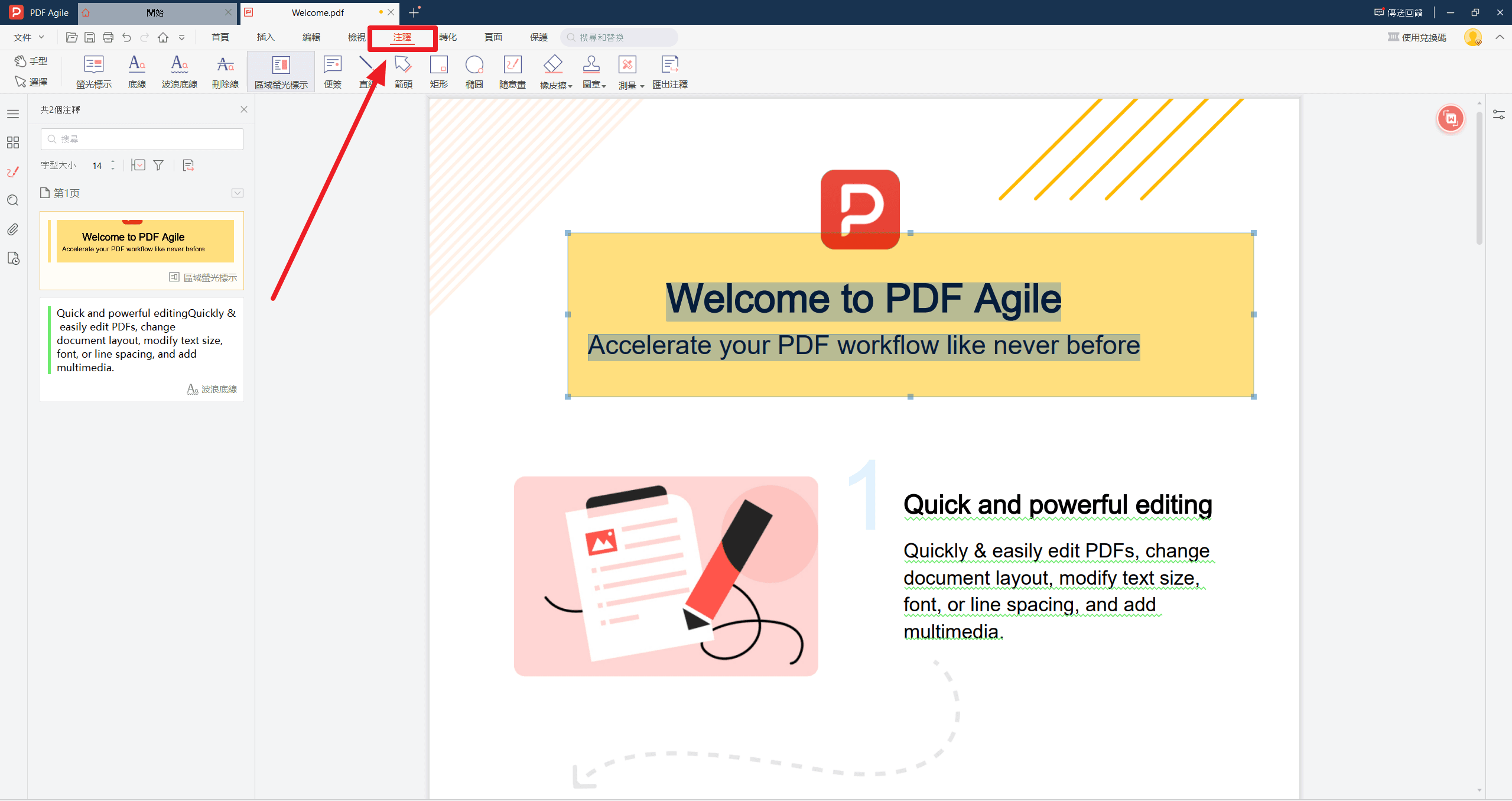Viewport: 1512px width, 801px height.
Task: Open the 橡皮擦 eraser dropdown arrow
Action: tap(570, 86)
